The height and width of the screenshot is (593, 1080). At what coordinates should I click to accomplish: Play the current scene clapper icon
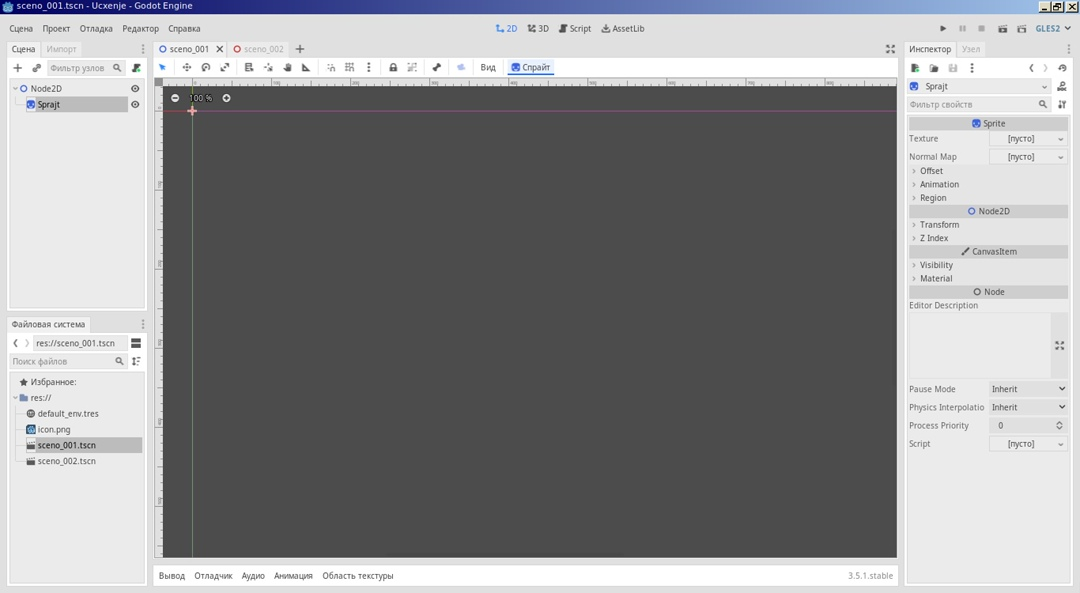1003,29
